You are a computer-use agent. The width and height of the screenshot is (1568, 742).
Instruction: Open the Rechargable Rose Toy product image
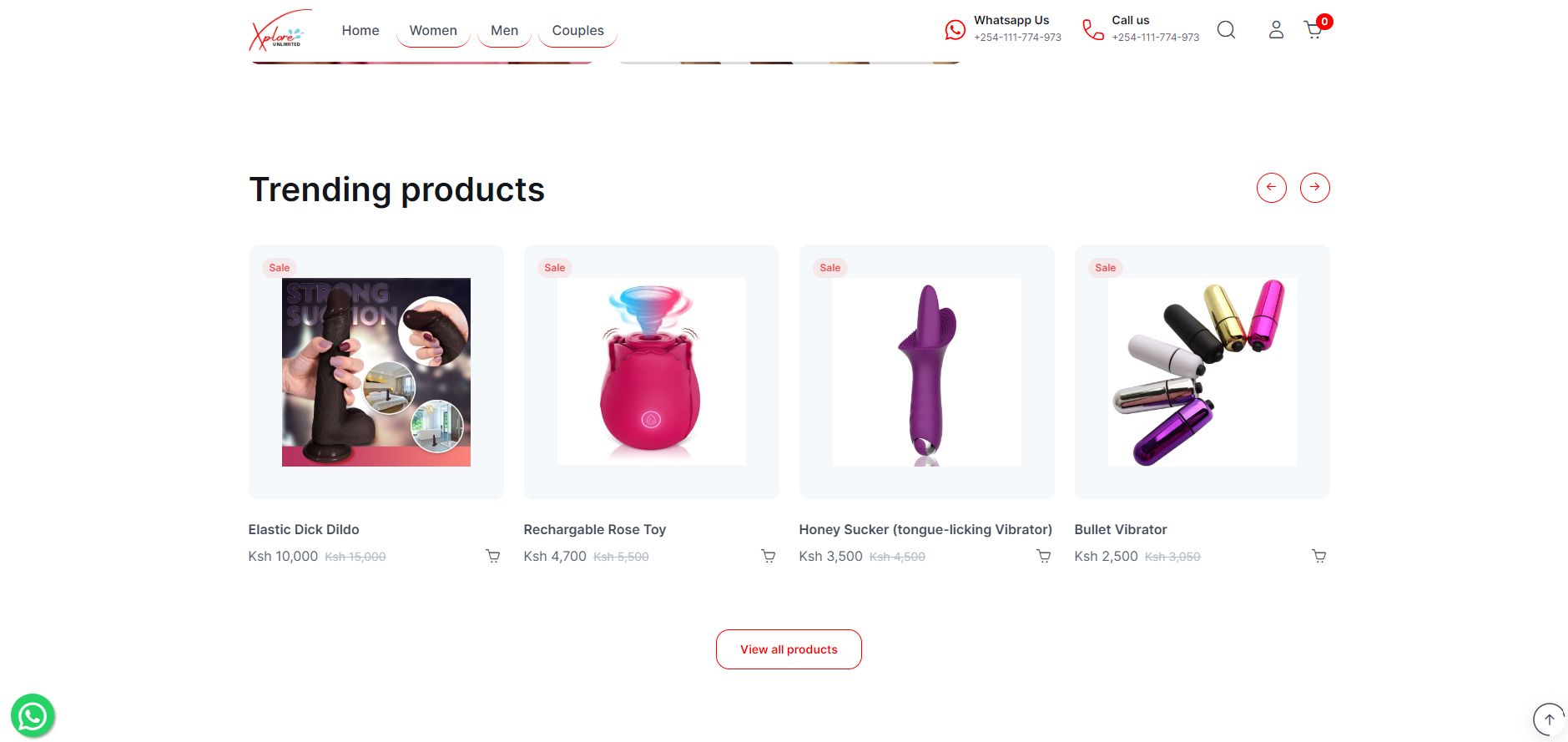coord(652,372)
